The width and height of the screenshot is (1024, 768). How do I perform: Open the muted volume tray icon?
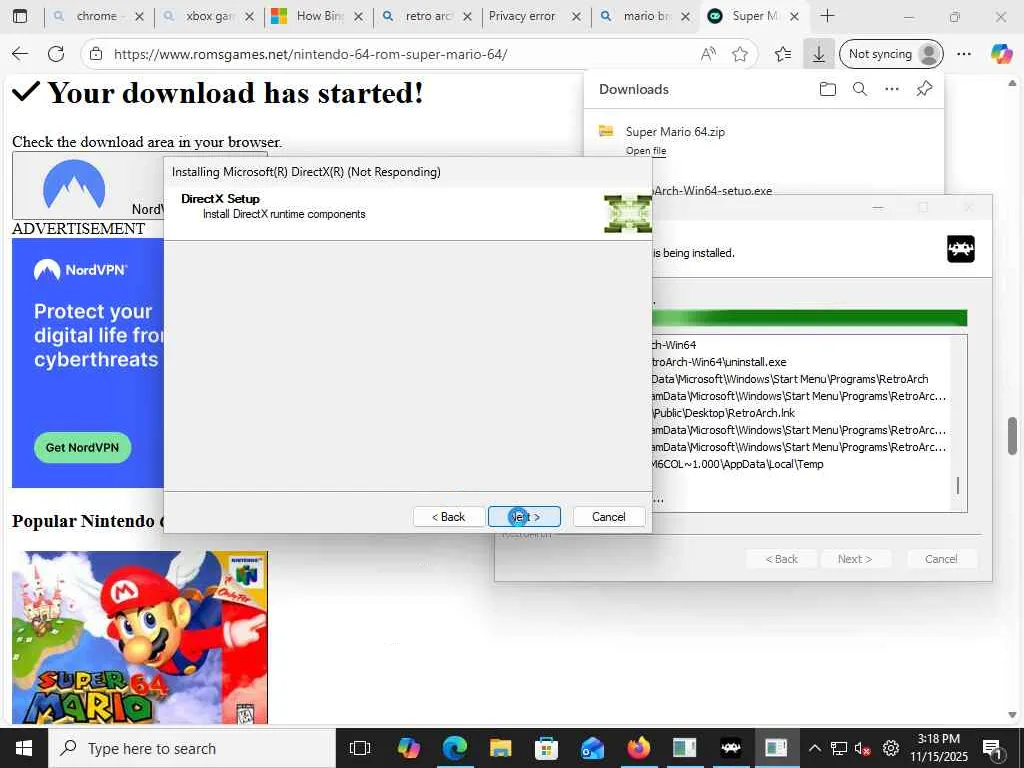click(863, 748)
